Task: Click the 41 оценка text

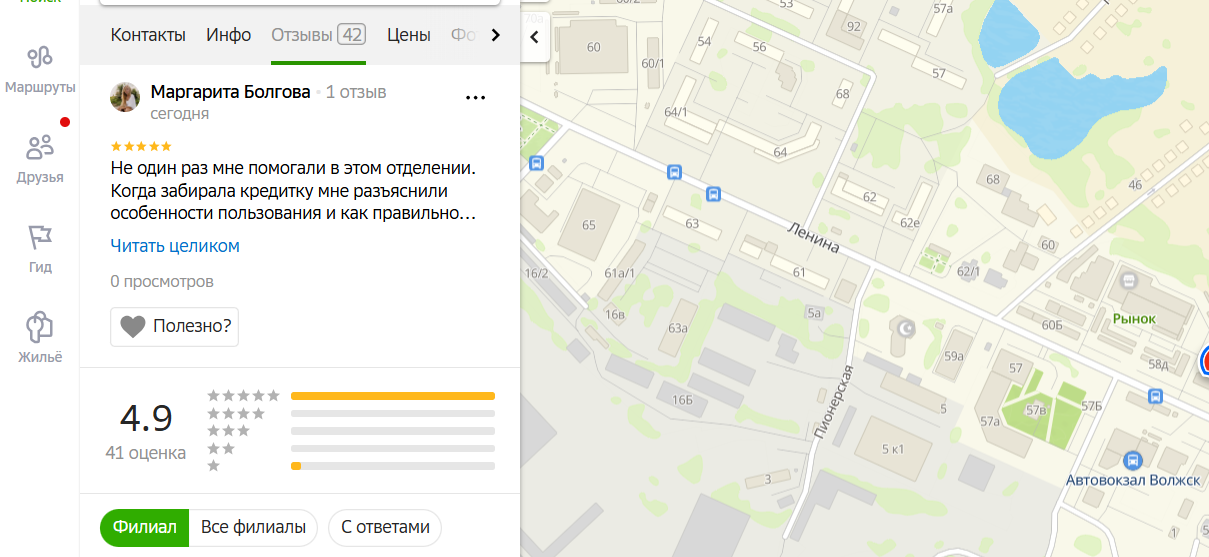Action: (x=145, y=453)
